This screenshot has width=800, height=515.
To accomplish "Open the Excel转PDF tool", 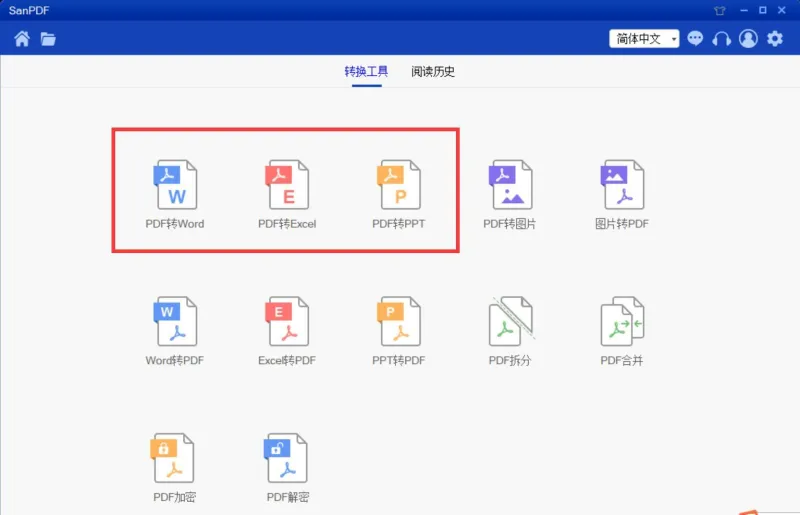I will [287, 322].
